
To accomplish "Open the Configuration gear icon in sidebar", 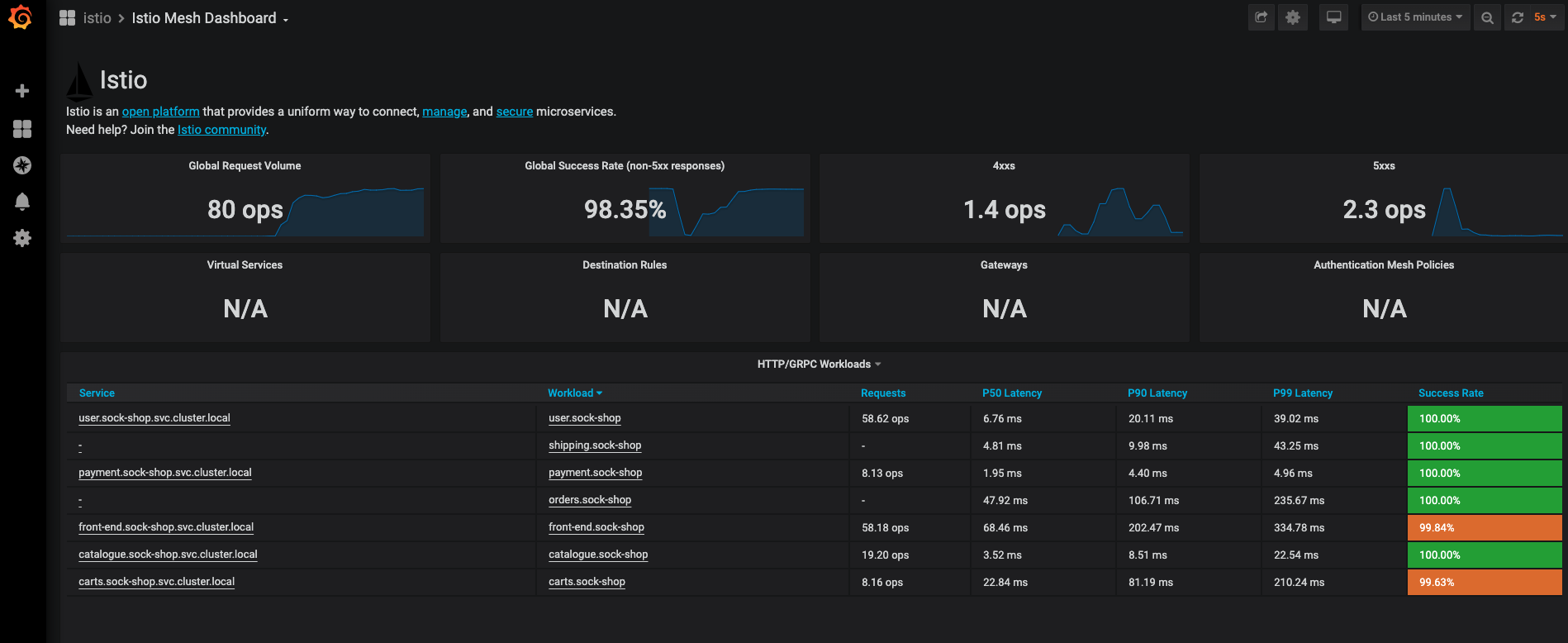I will click(x=22, y=238).
